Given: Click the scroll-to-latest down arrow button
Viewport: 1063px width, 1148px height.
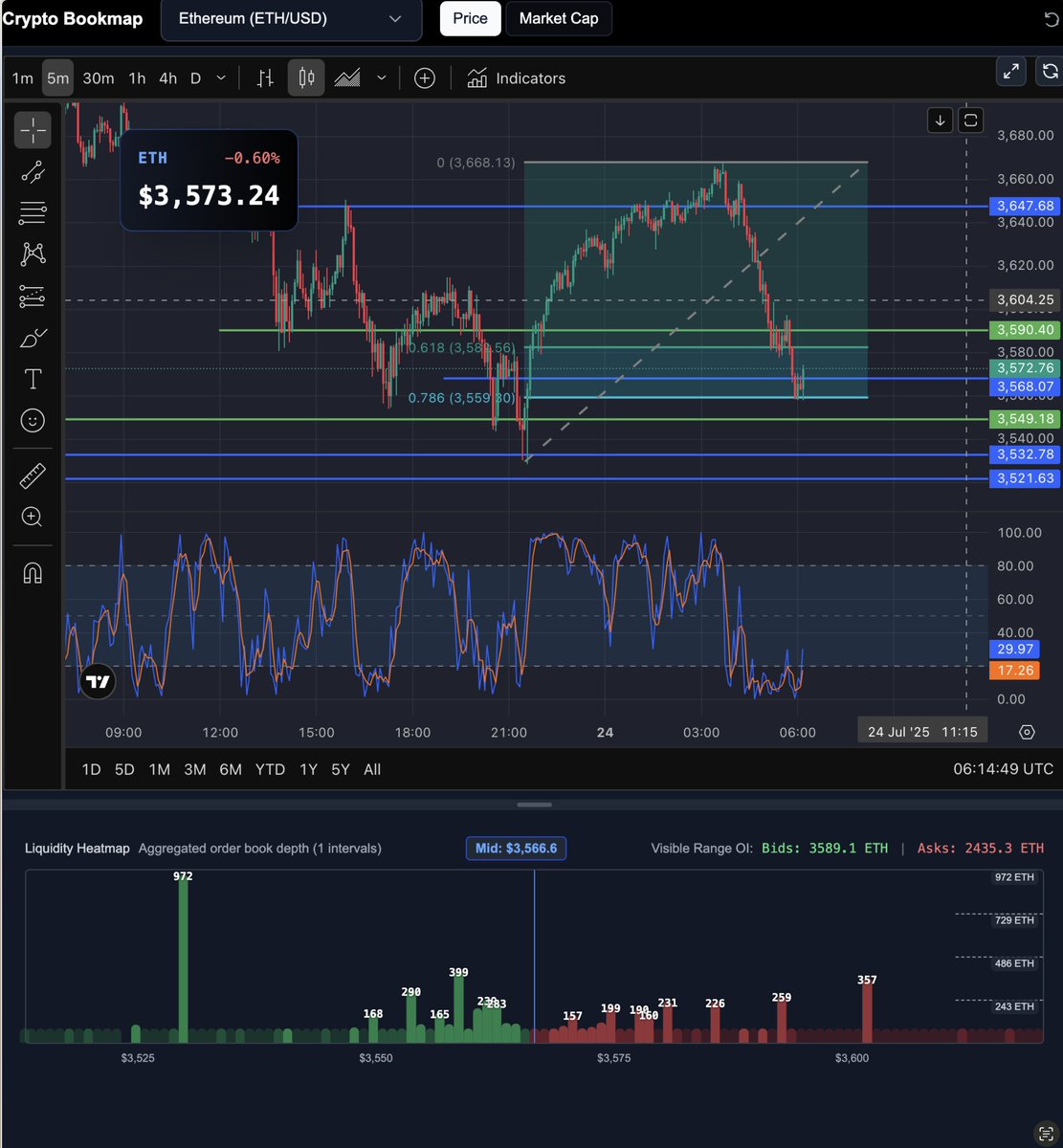Looking at the screenshot, I should click(x=940, y=120).
